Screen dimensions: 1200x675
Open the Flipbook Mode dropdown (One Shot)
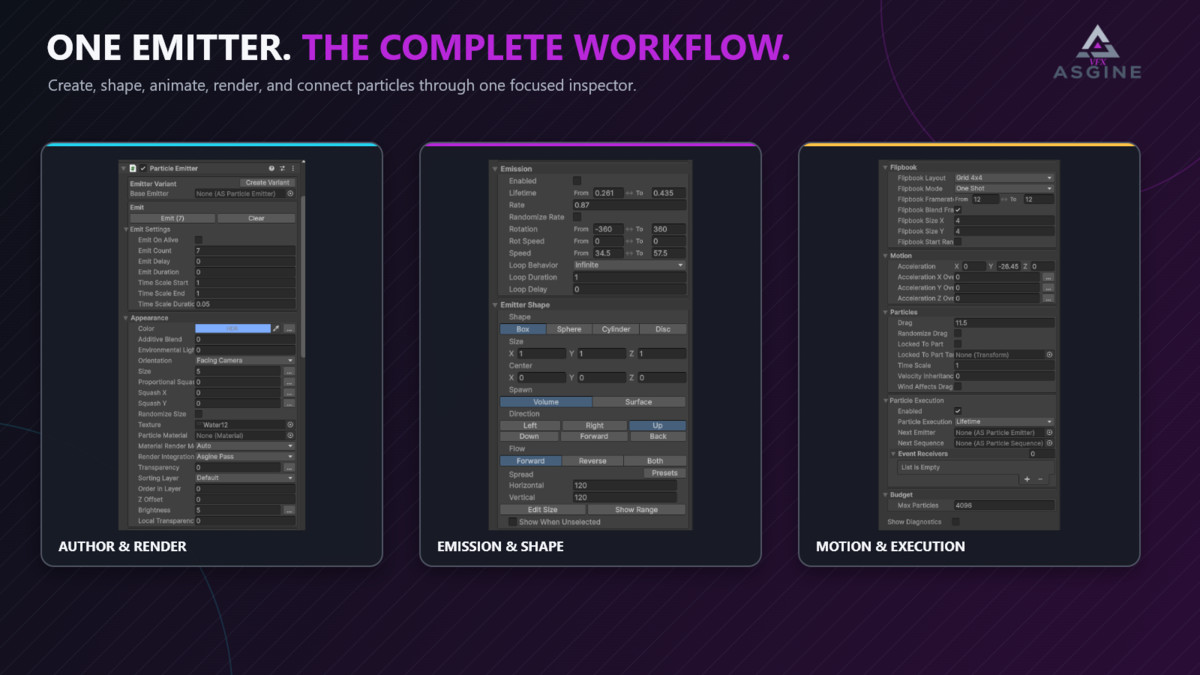pyautogui.click(x=1004, y=188)
